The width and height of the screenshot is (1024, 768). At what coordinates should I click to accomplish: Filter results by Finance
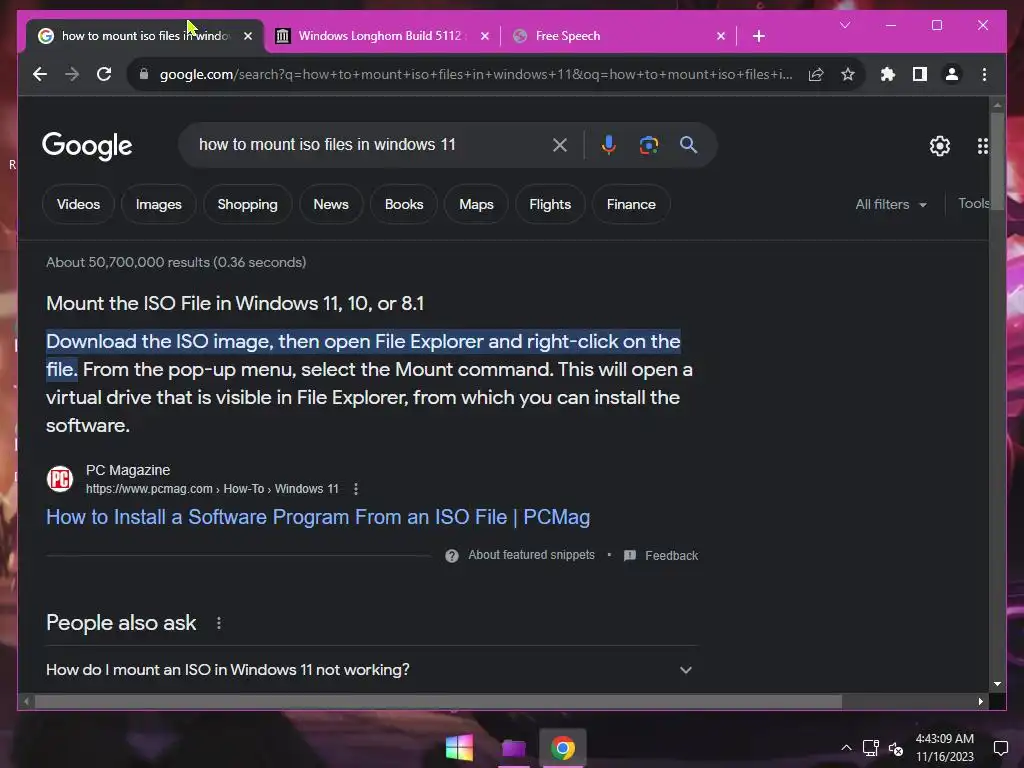point(631,204)
